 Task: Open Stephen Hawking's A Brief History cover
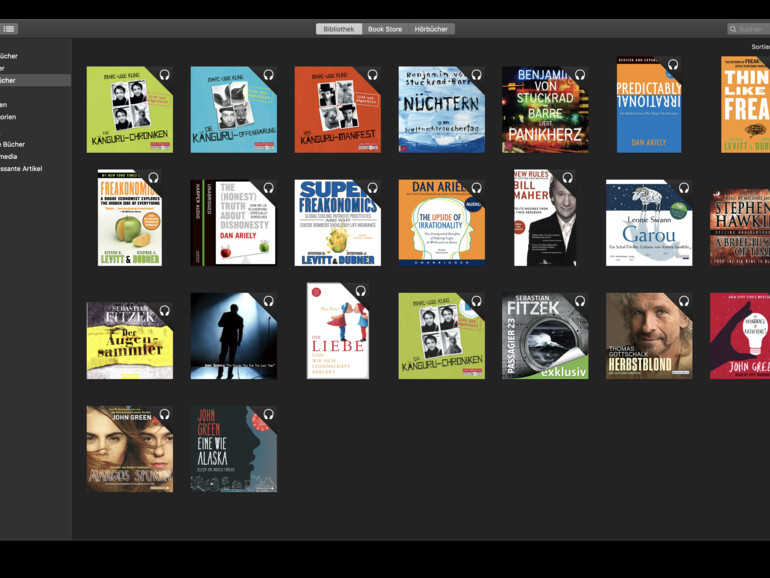[740, 227]
